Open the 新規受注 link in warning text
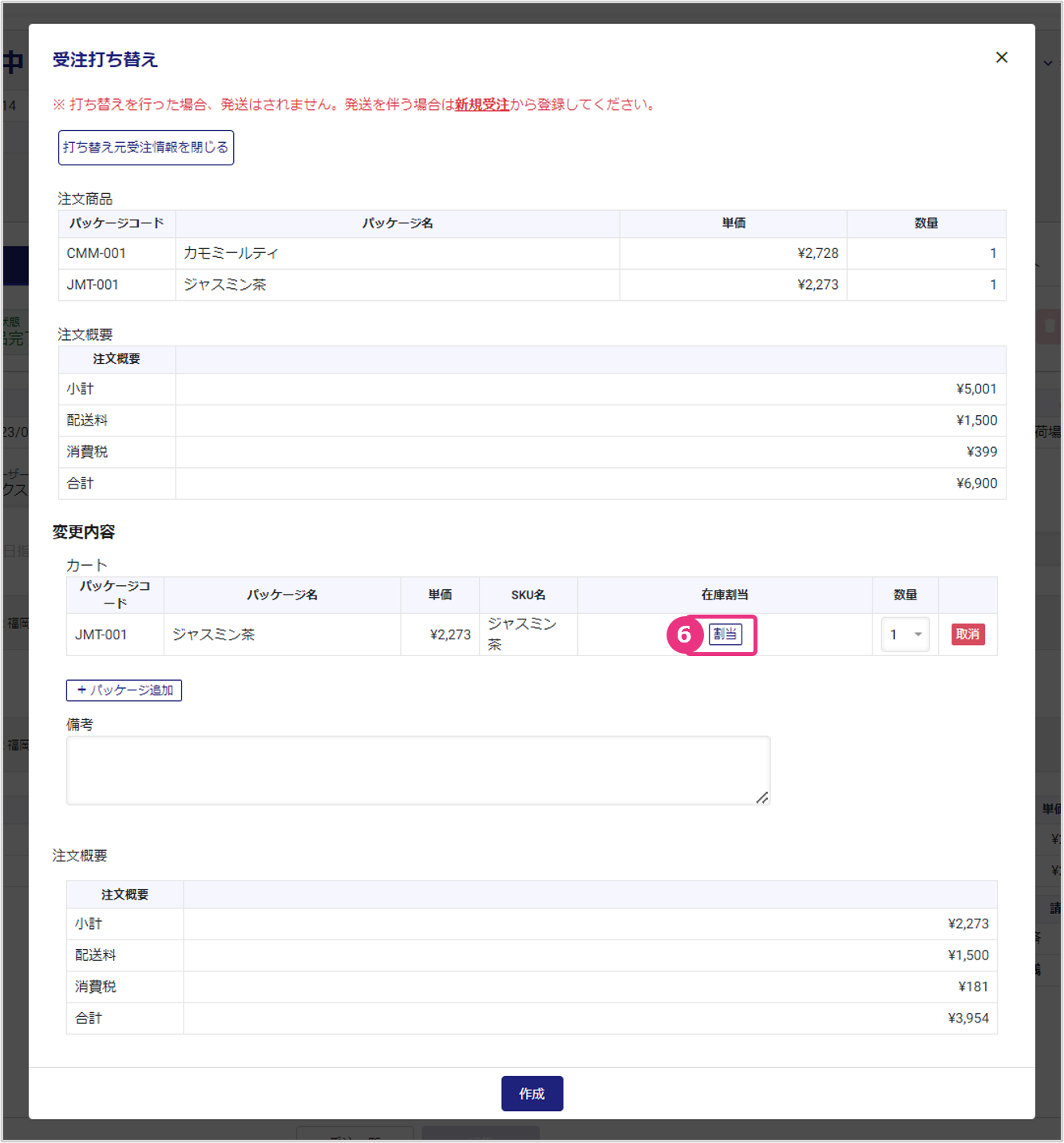 [x=481, y=105]
